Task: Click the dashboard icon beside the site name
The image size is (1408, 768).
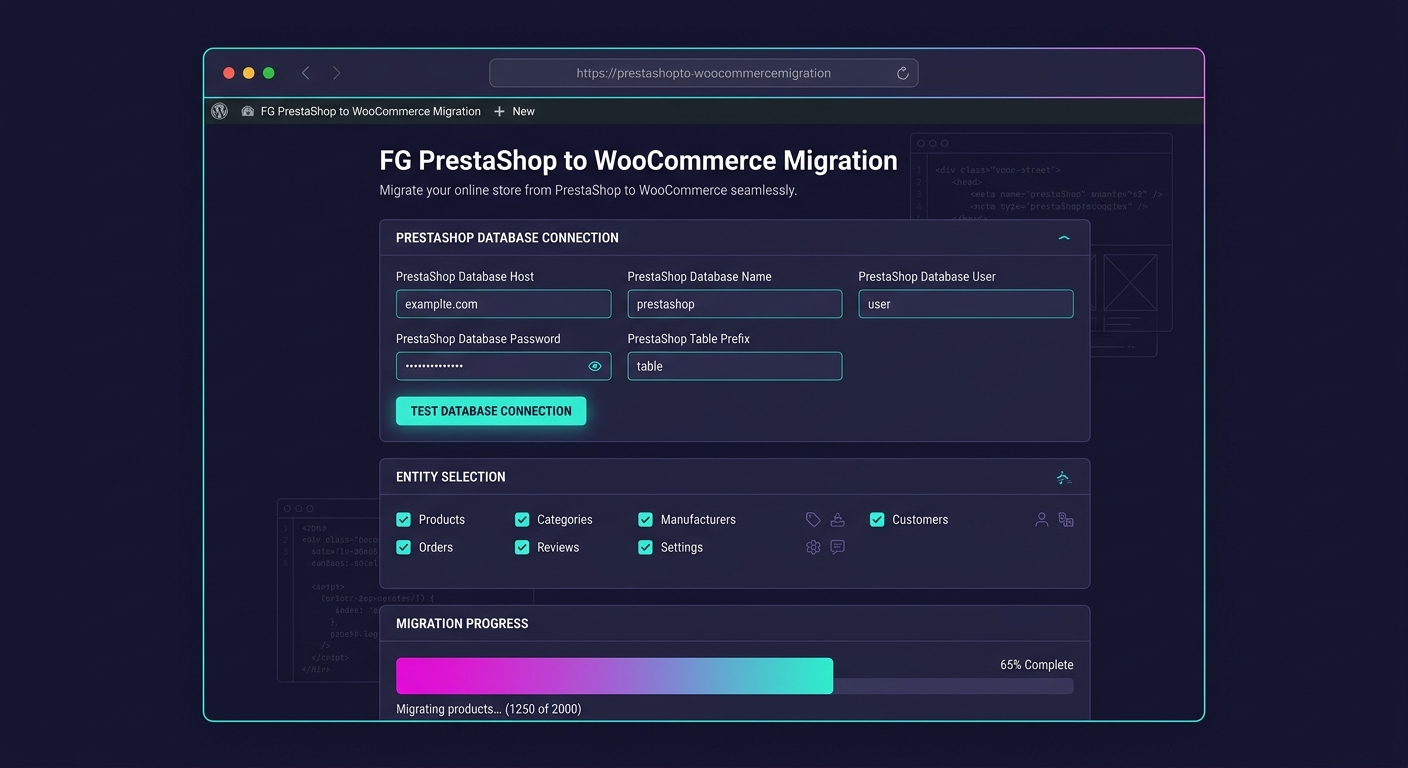Action: click(248, 112)
